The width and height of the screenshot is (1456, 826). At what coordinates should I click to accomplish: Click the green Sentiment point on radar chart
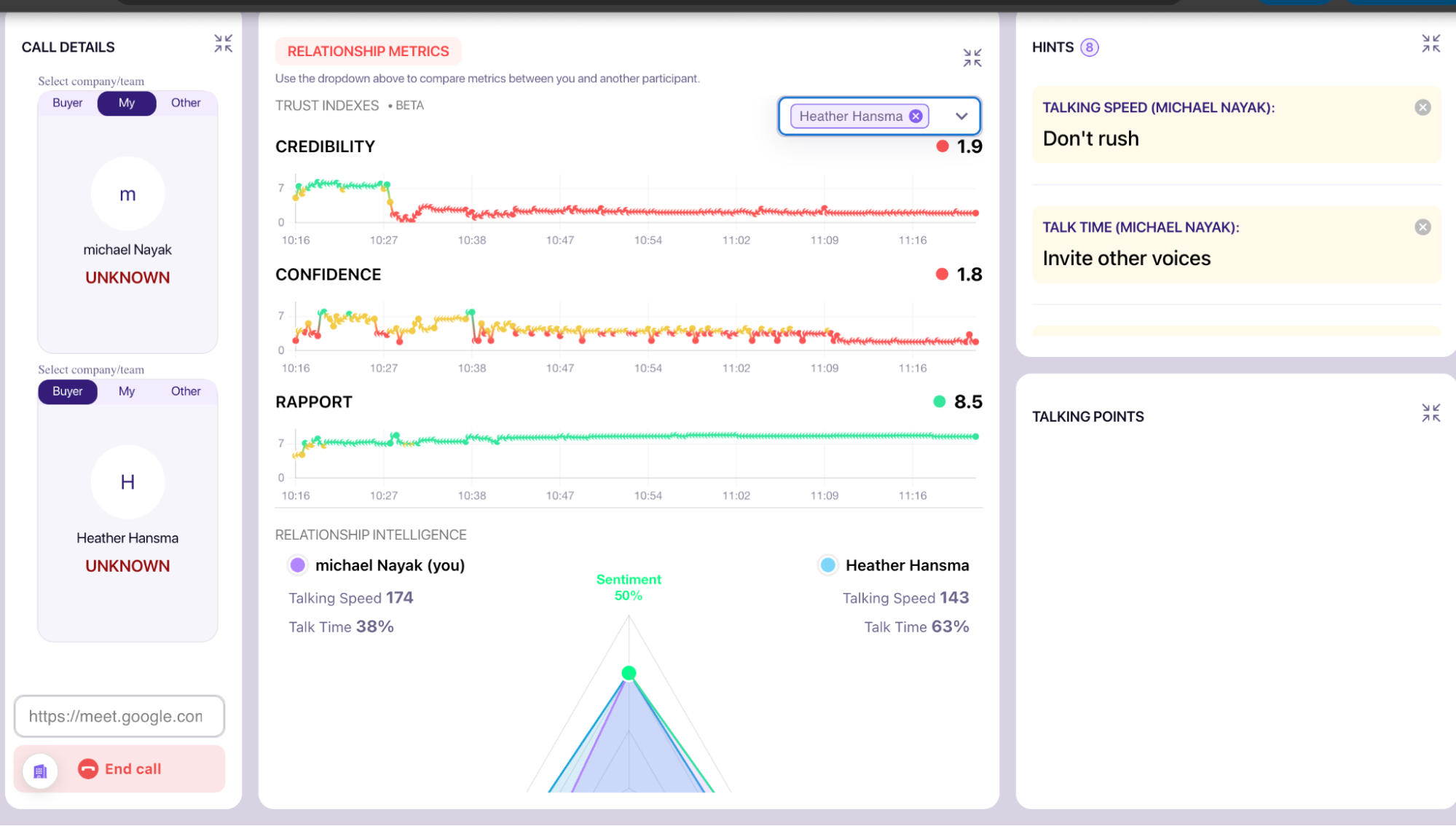629,672
